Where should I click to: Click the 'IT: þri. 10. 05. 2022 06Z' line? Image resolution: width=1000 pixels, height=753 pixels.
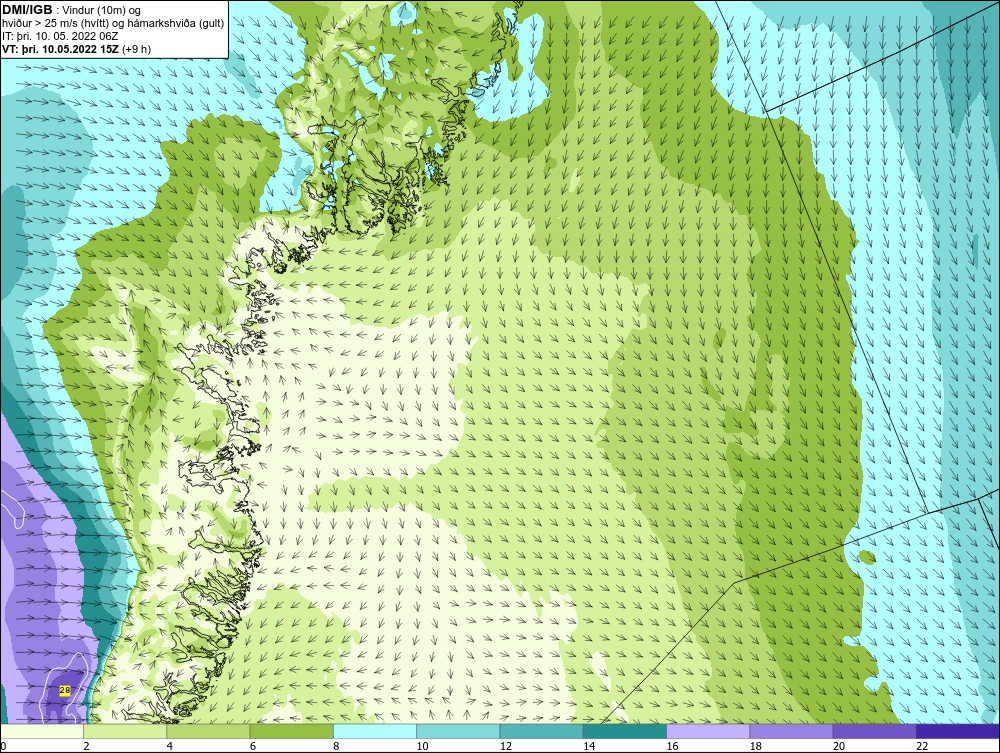click(60, 36)
